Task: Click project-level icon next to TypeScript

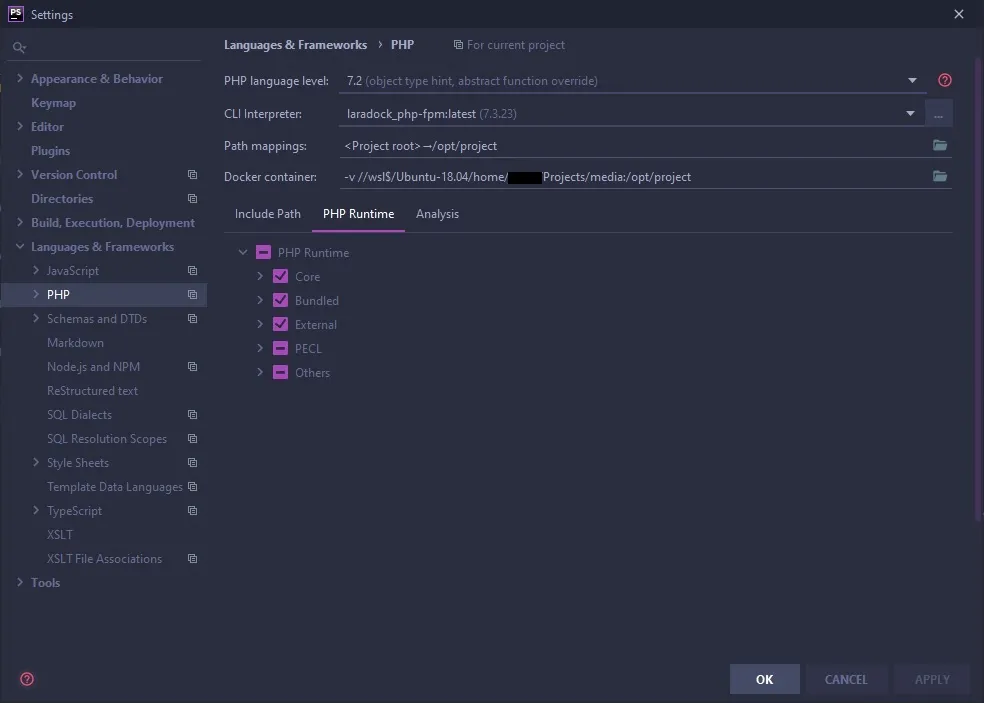Action: 193,511
